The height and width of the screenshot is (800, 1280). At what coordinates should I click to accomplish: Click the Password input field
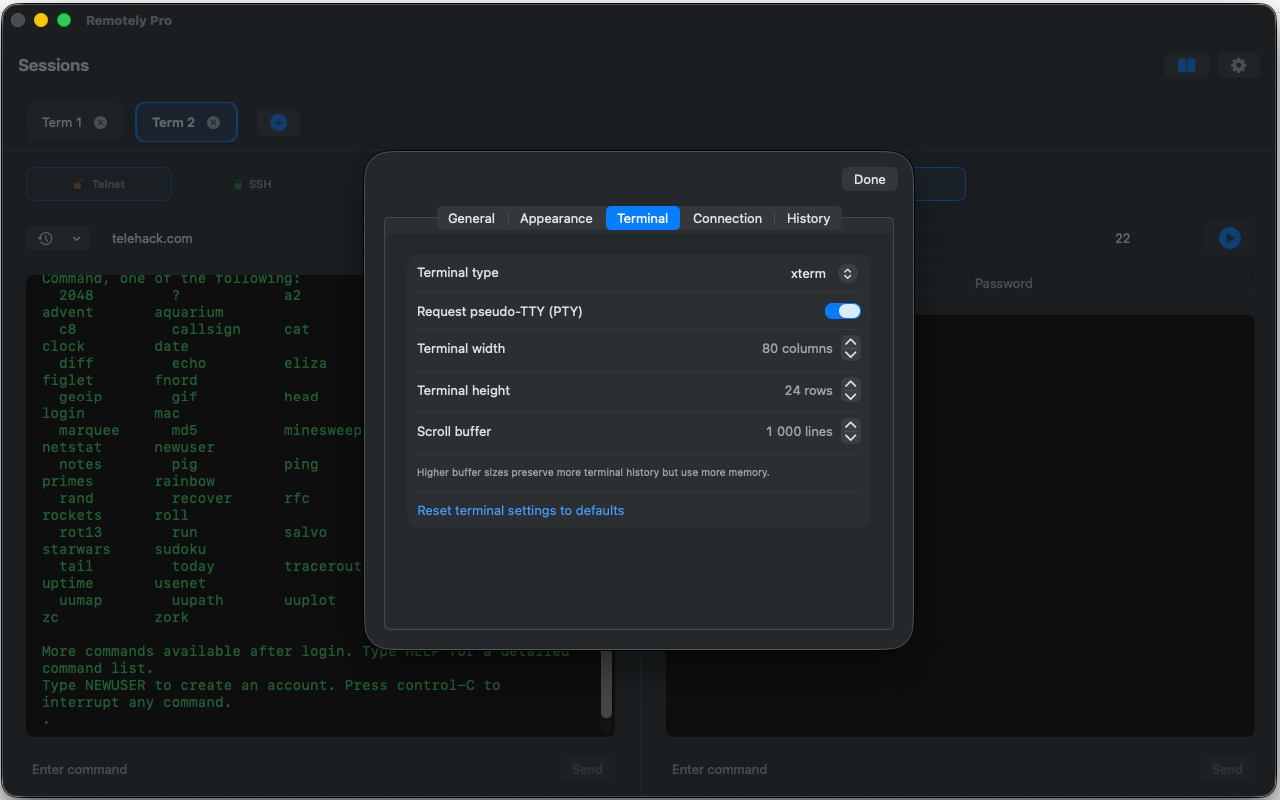click(1110, 283)
